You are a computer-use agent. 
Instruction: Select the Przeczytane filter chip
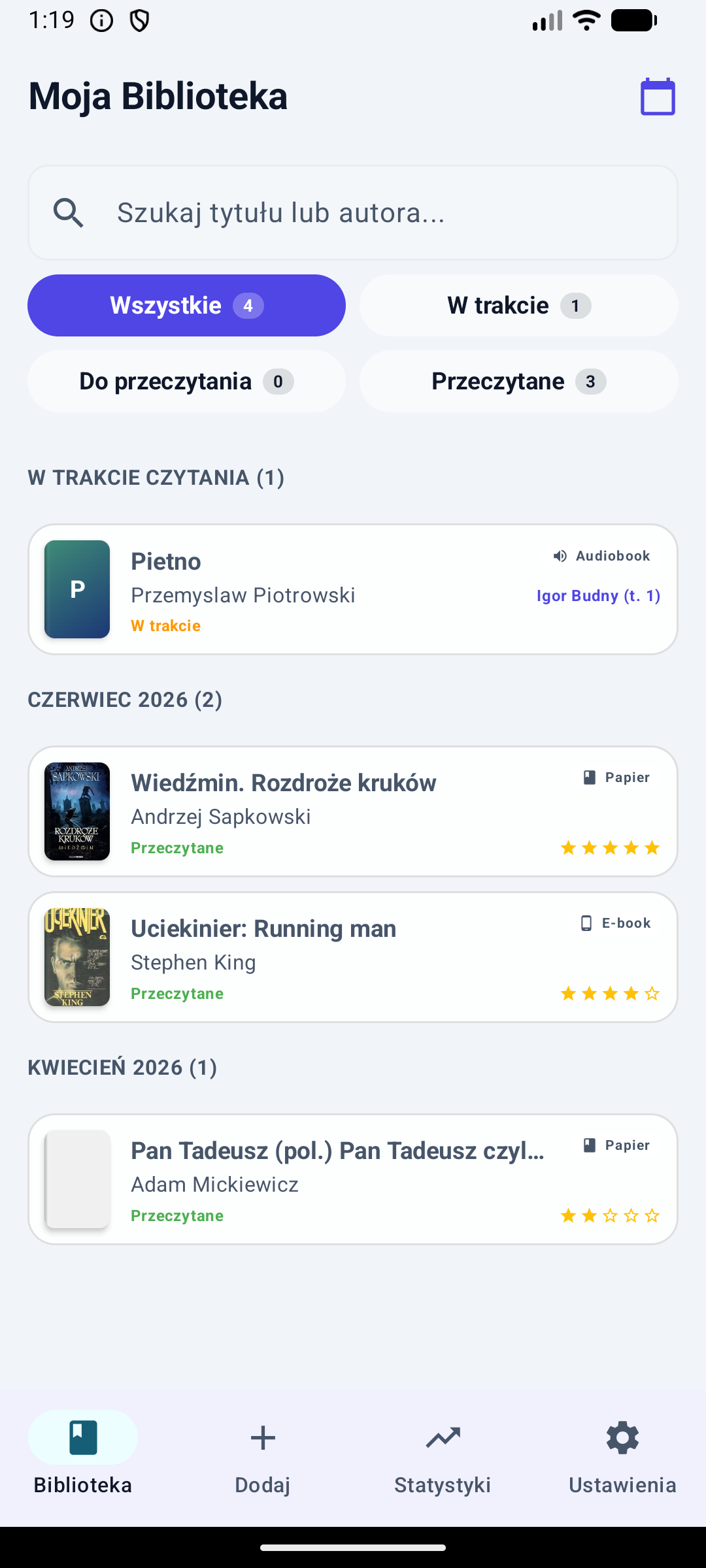click(519, 382)
